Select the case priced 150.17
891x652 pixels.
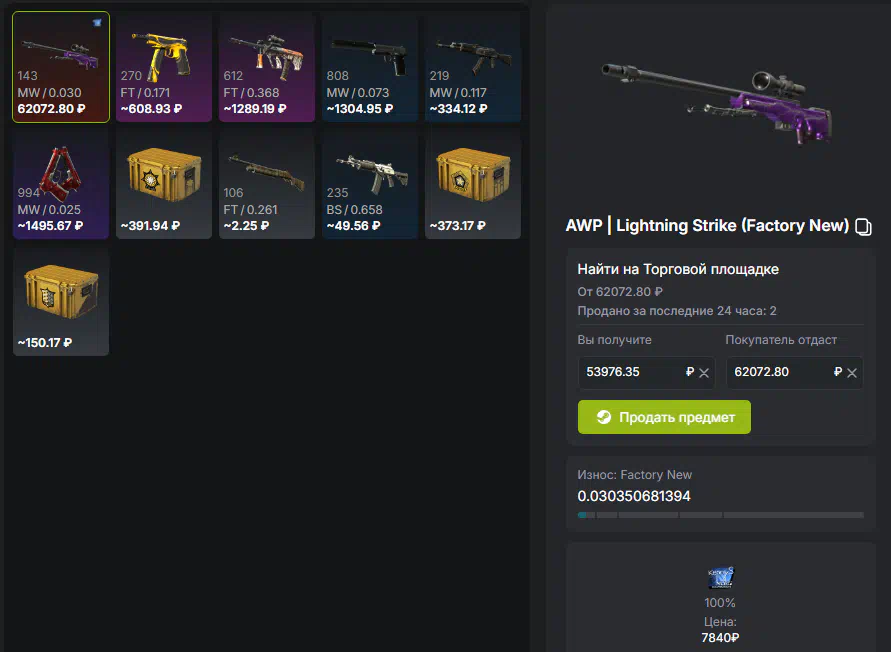(x=61, y=301)
